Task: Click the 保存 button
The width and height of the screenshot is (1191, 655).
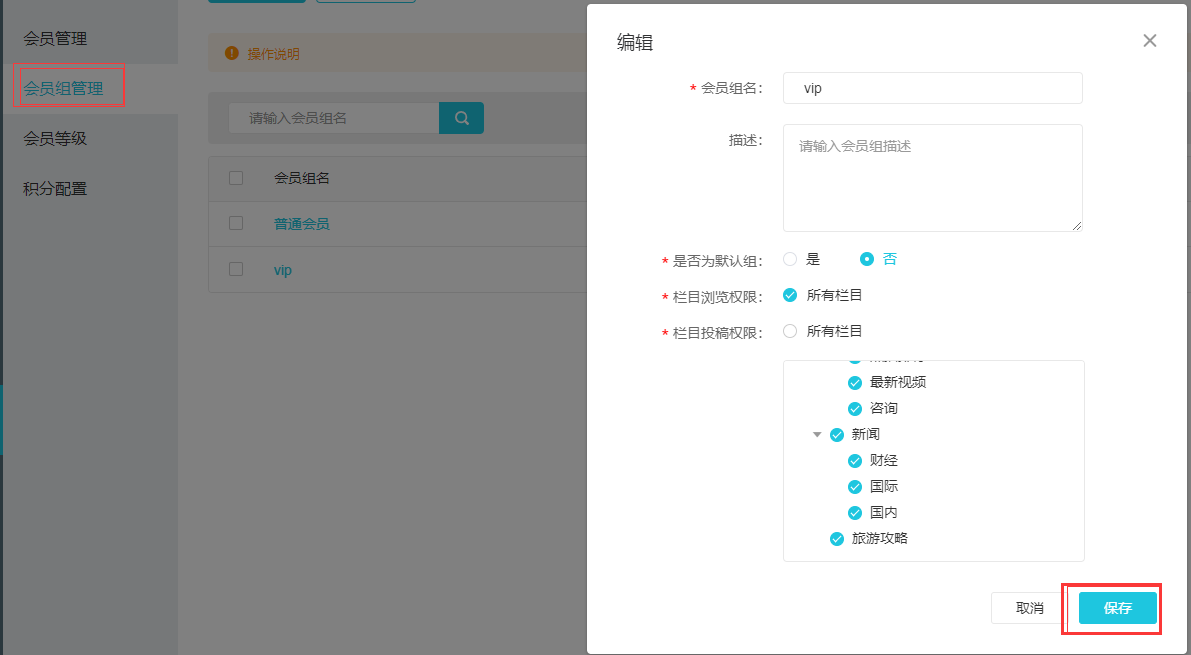Action: (x=1117, y=608)
